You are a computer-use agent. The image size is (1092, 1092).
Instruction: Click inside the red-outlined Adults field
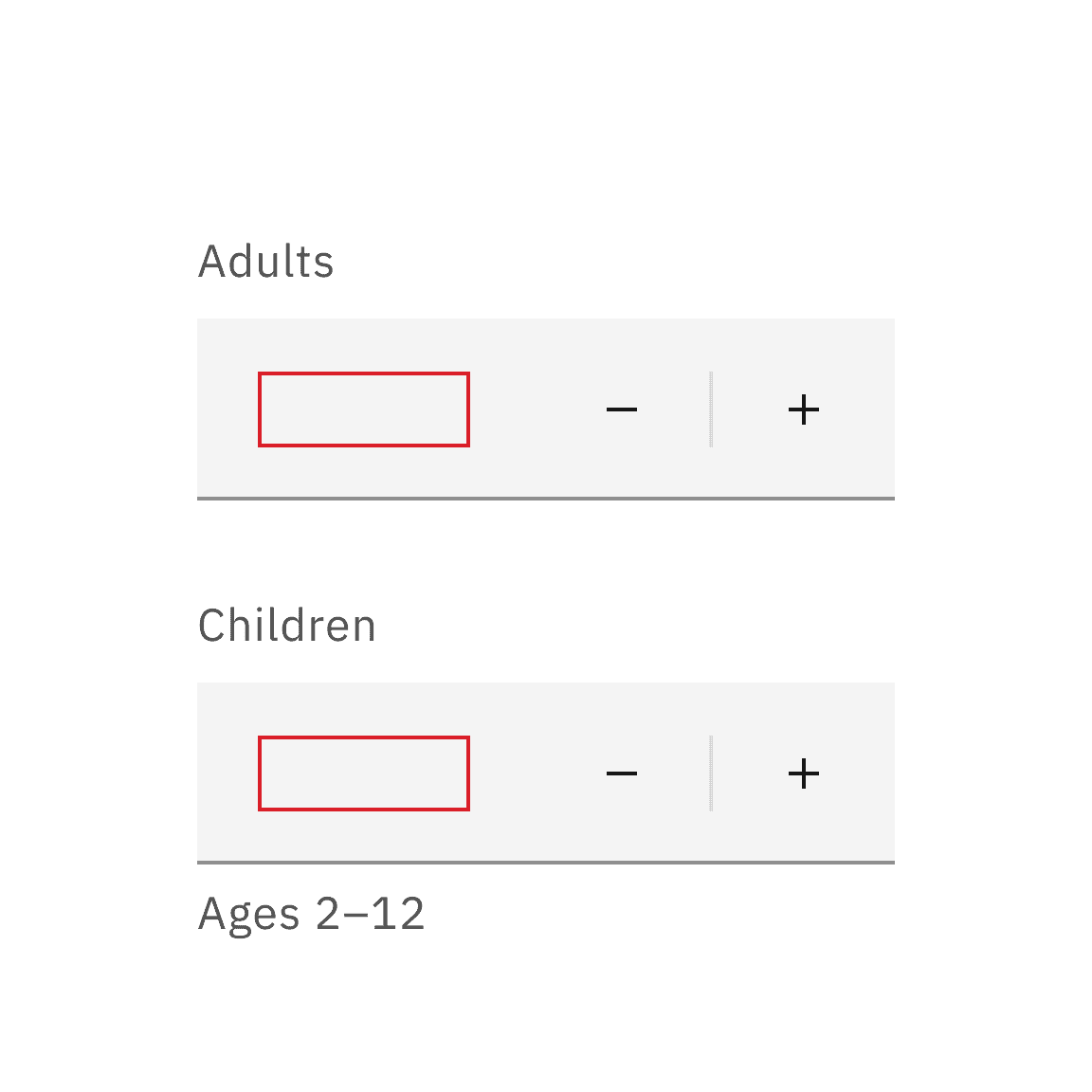(364, 409)
